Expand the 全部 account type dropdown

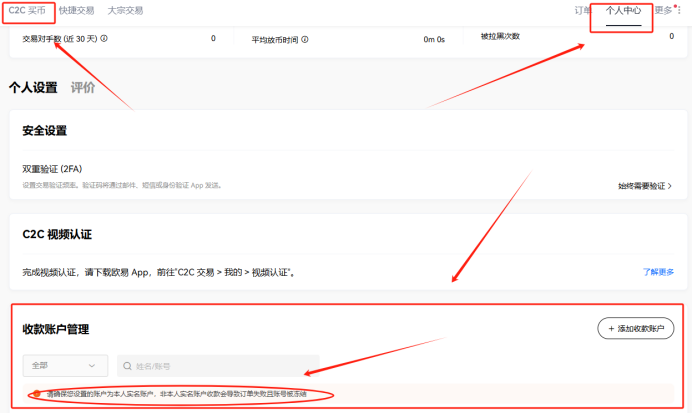(65, 366)
